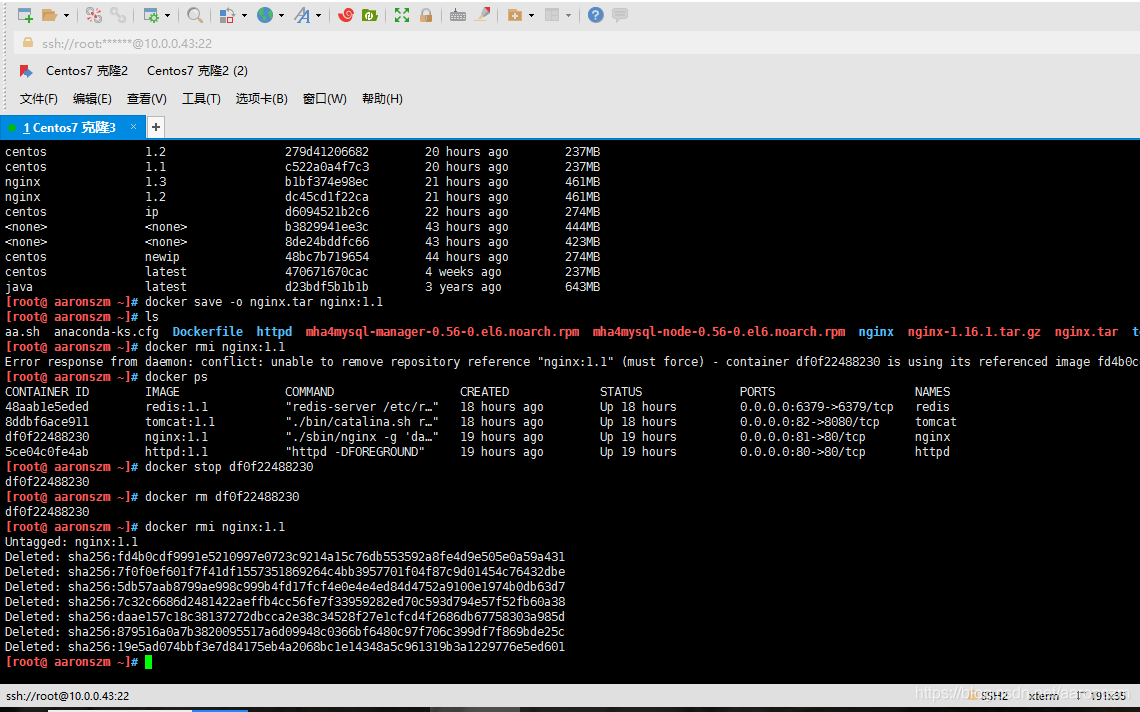1140x712 pixels.
Task: Open the 工具(T) menu
Action: [x=201, y=99]
